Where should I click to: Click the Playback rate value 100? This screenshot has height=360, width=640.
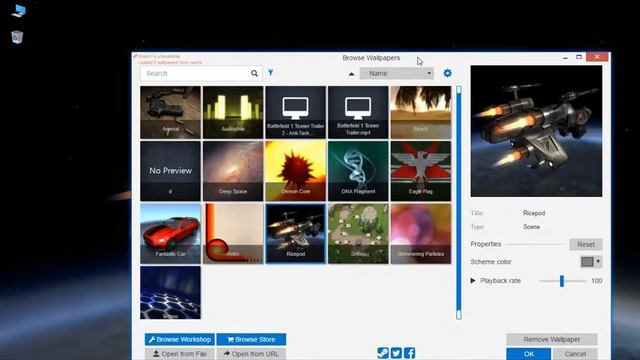coord(596,281)
